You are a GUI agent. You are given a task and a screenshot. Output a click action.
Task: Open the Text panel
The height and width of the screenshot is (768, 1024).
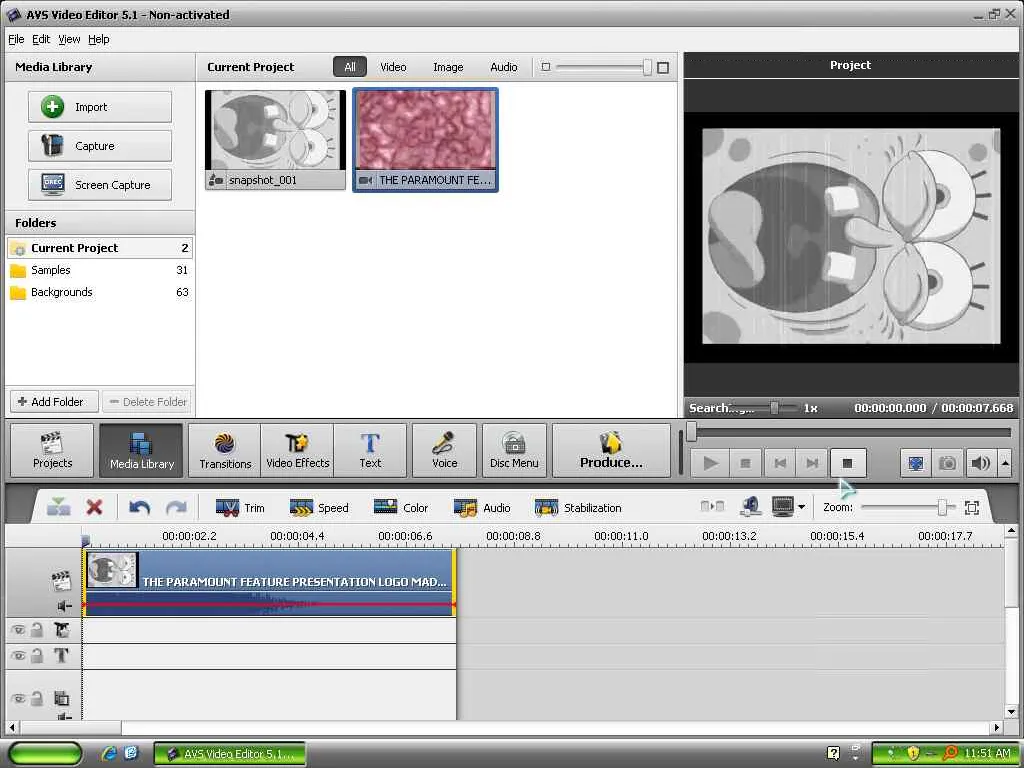pyautogui.click(x=370, y=451)
